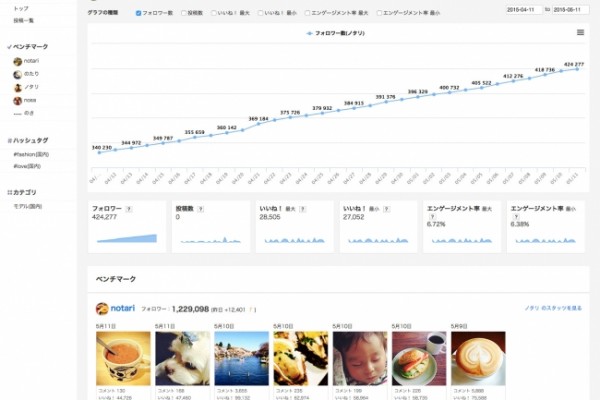Image resolution: width=600 pixels, height=400 pixels.
Task: Enable the いいね！最大 graph checkbox
Action: click(x=214, y=13)
